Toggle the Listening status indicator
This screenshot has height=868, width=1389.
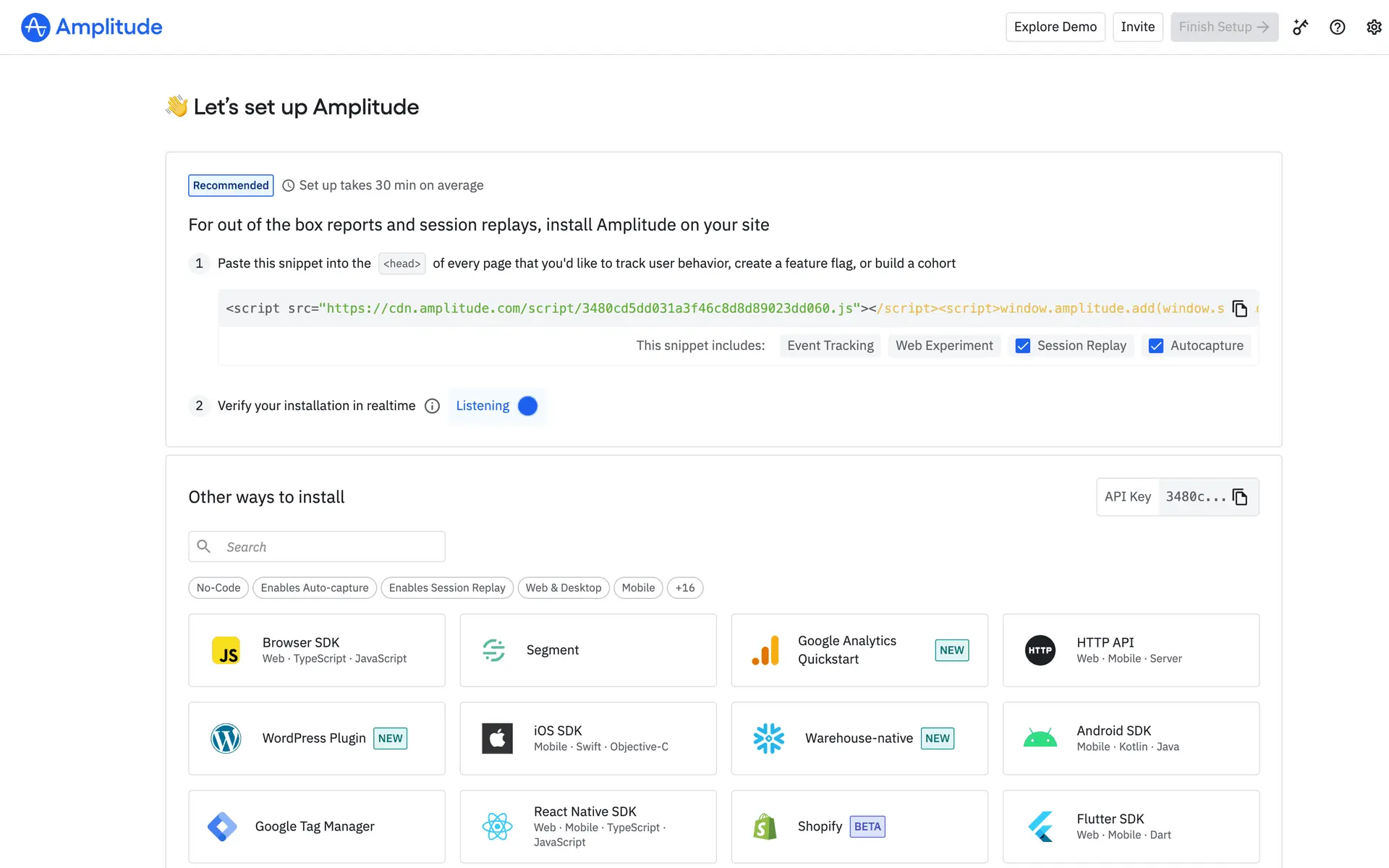coord(527,406)
